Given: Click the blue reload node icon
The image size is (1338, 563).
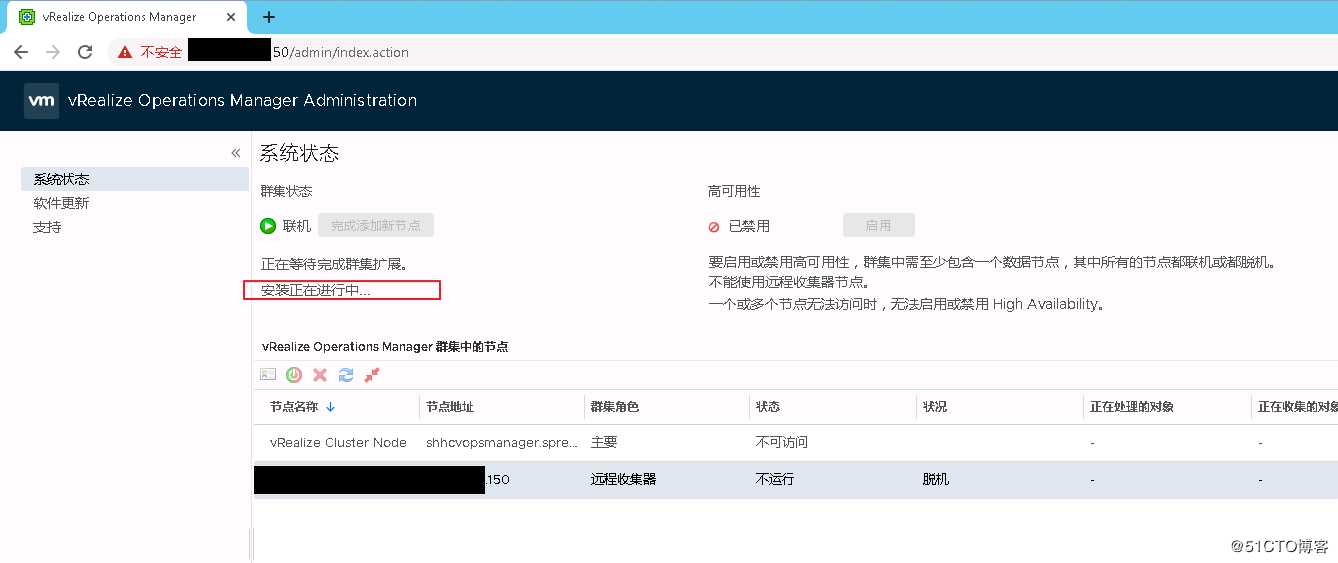Looking at the screenshot, I should 346,375.
